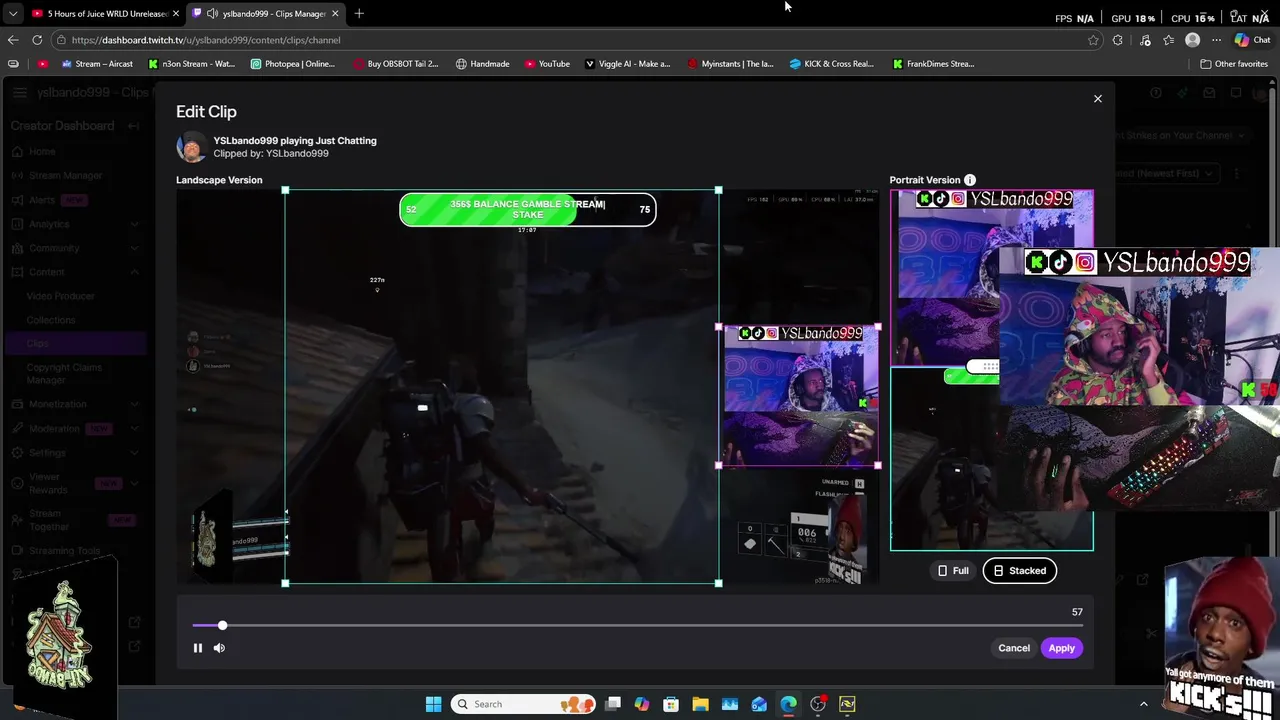Switch to Microsoft Edge on taskbar
Screen dimensions: 1280x720
788,704
